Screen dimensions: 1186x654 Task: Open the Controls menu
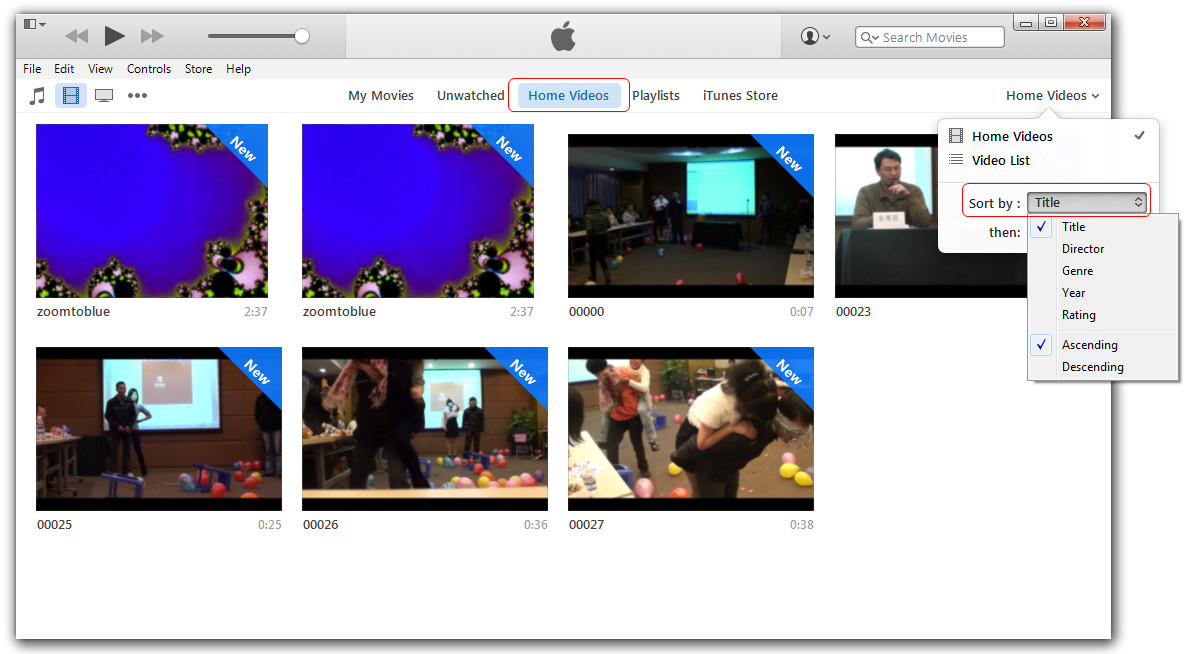pyautogui.click(x=148, y=69)
